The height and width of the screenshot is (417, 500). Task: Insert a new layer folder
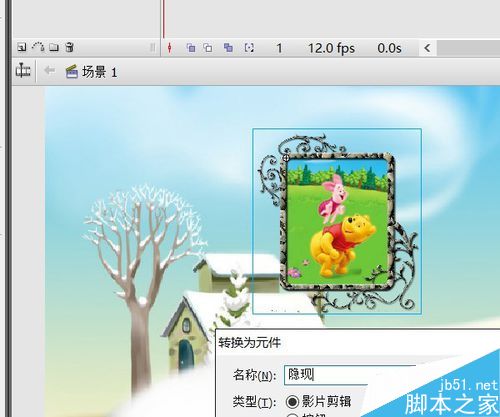[x=54, y=47]
